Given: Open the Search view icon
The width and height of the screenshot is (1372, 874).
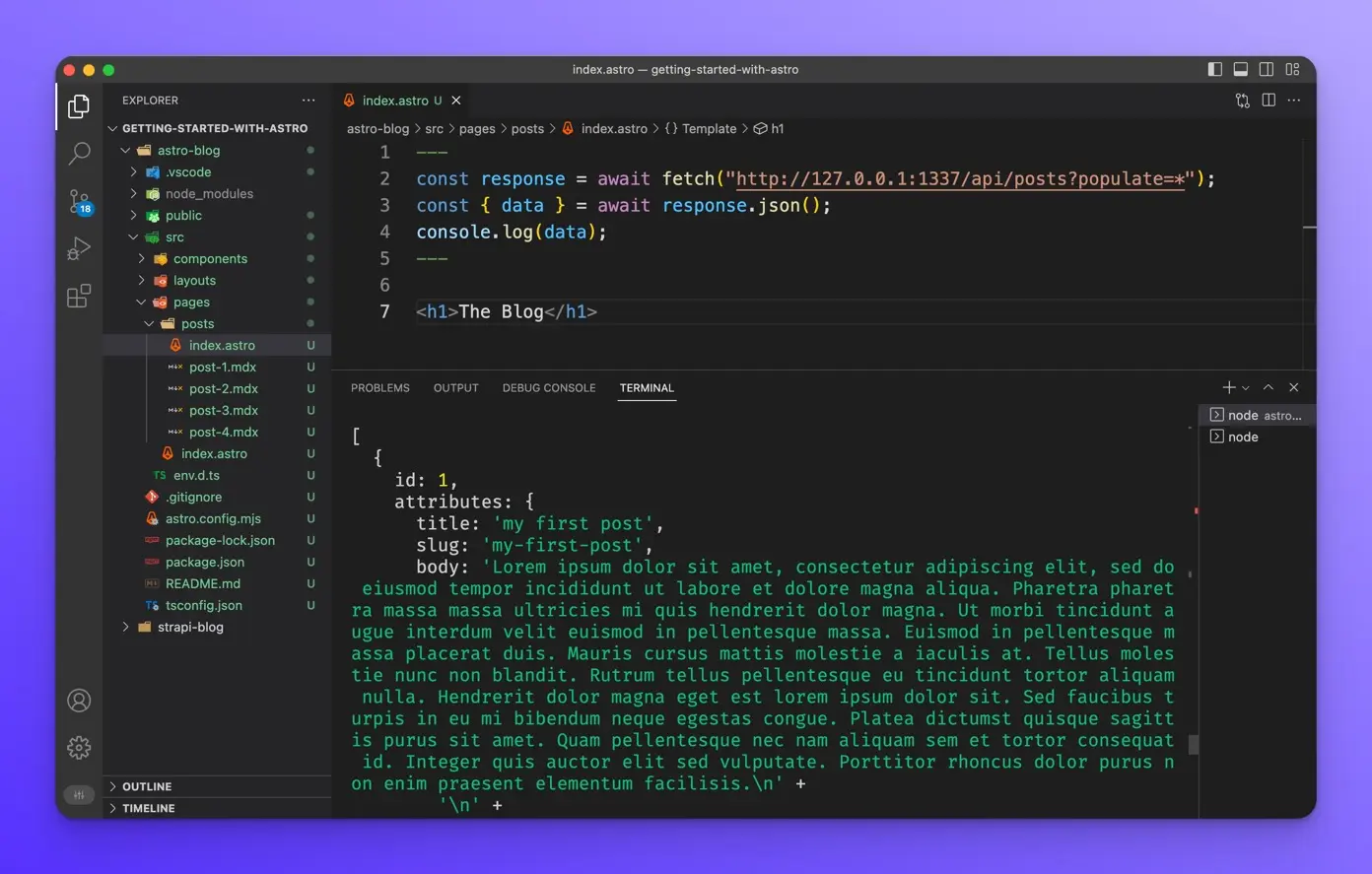Looking at the screenshot, I should (x=79, y=153).
